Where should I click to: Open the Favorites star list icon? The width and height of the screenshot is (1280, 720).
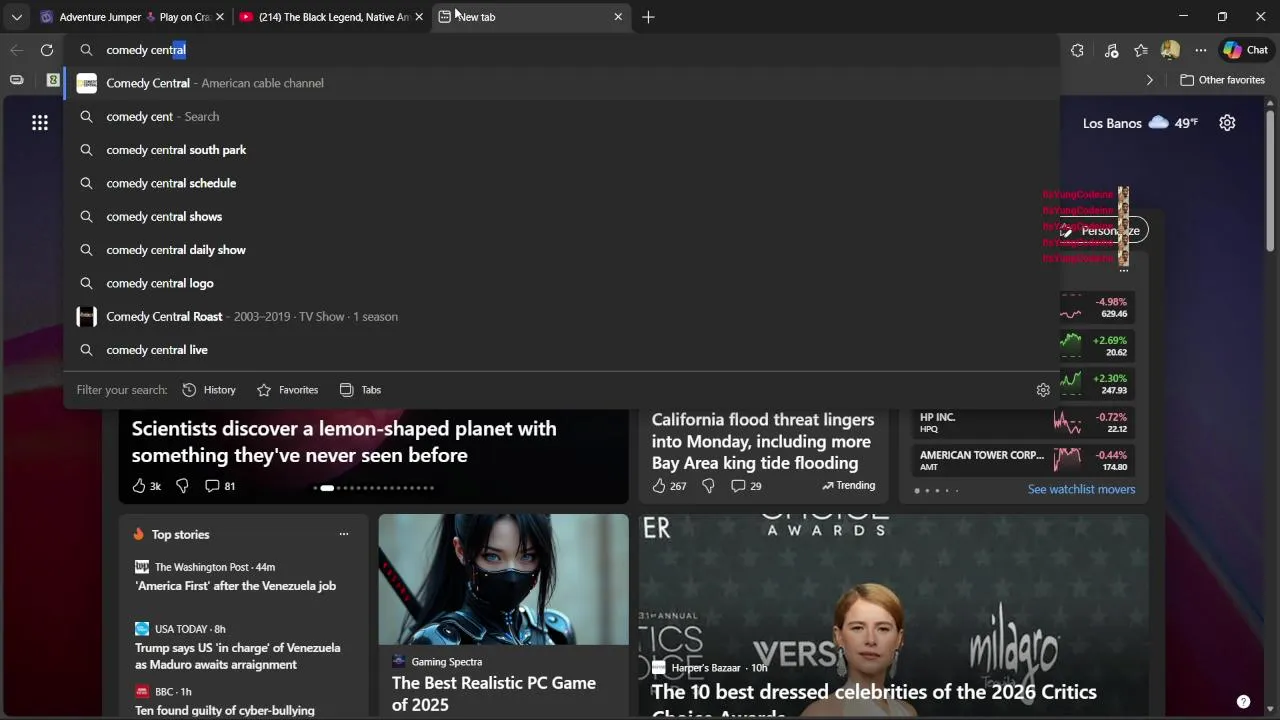1141,50
